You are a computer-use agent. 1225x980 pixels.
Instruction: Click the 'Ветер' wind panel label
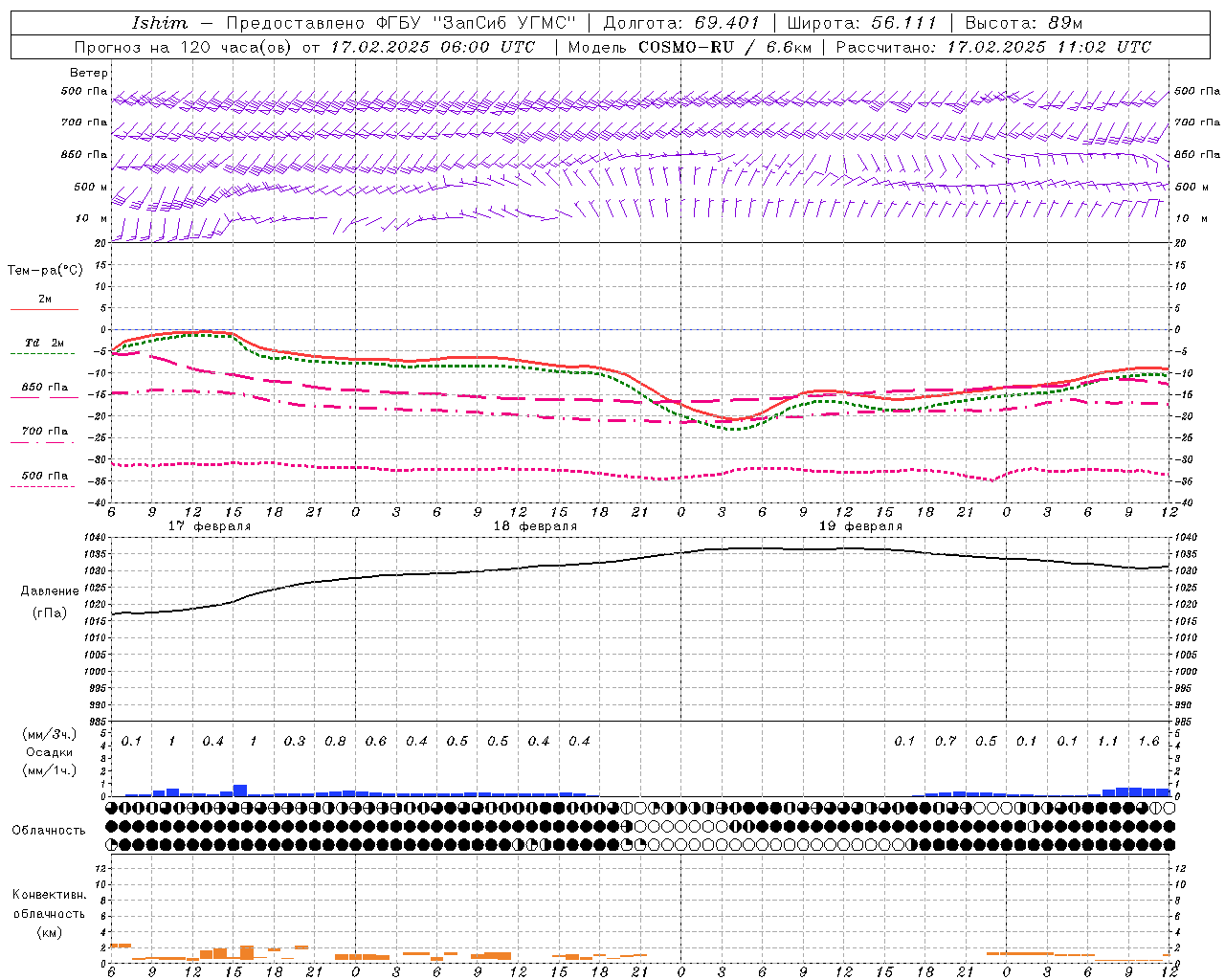pos(89,73)
